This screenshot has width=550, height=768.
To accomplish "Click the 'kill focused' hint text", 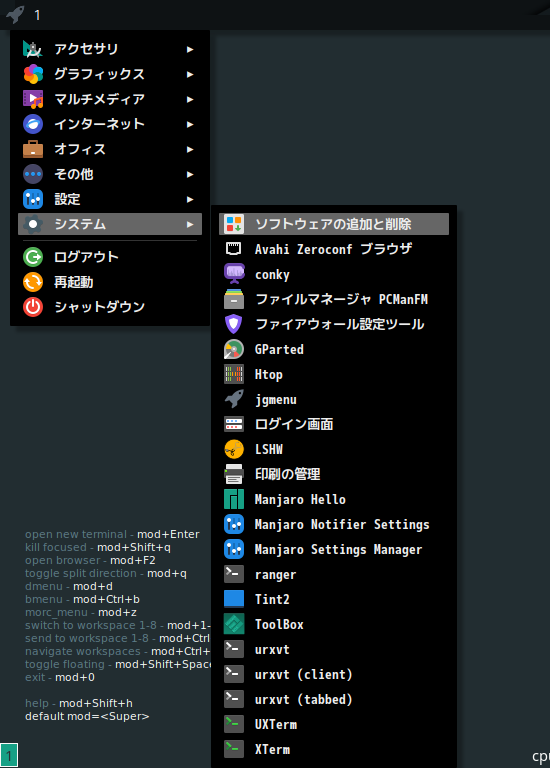I will pyautogui.click(x=56, y=547).
